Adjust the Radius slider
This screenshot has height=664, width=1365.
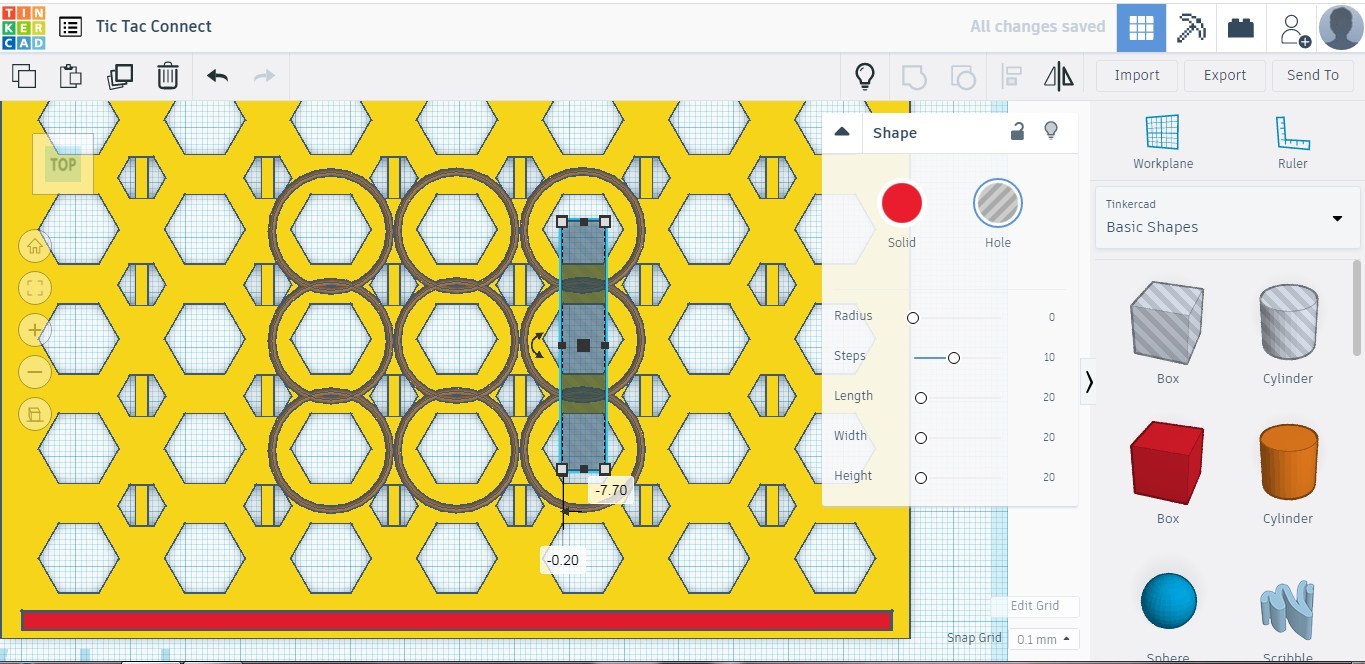pos(913,318)
